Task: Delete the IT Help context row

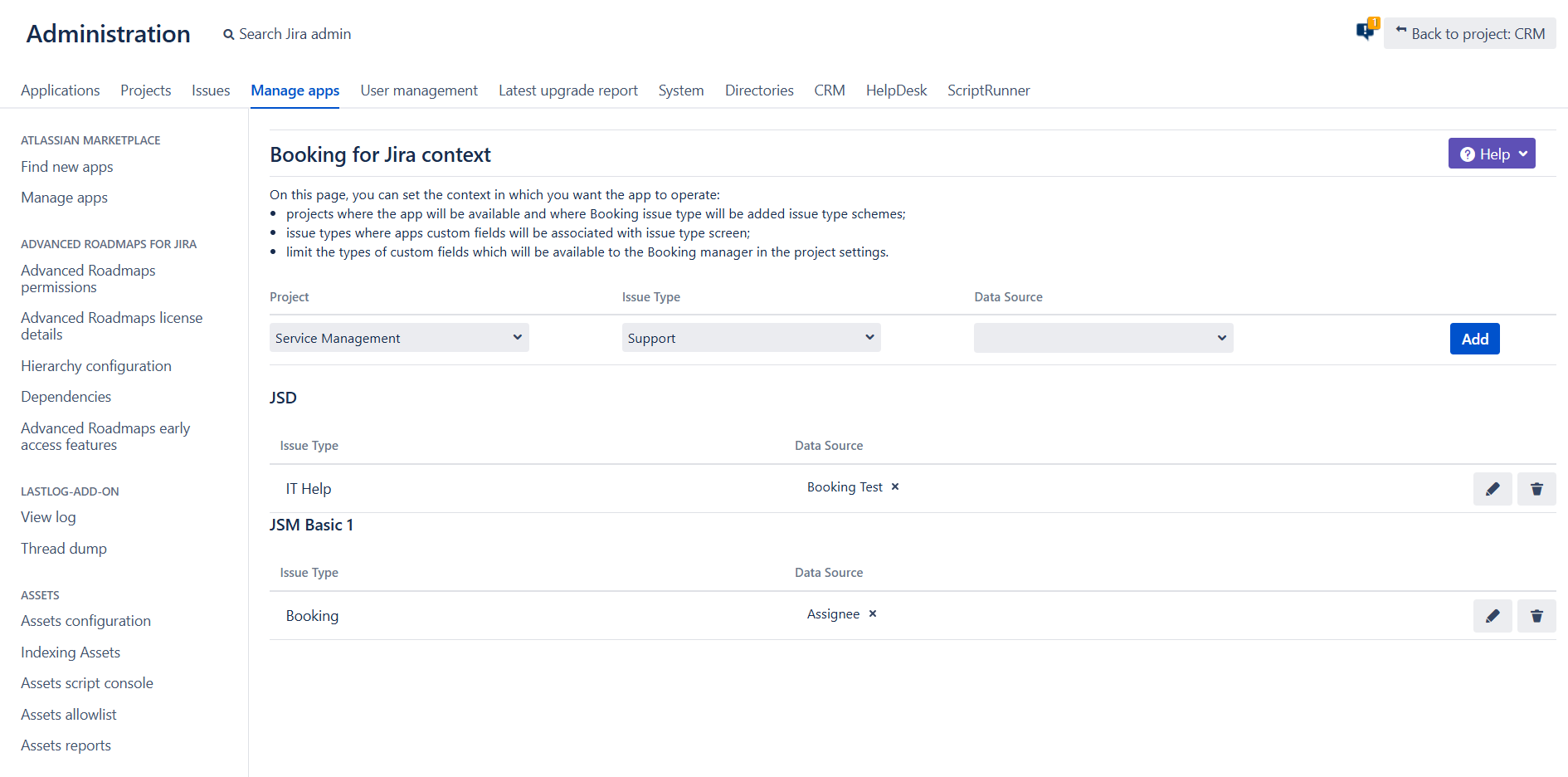Action: point(1536,489)
